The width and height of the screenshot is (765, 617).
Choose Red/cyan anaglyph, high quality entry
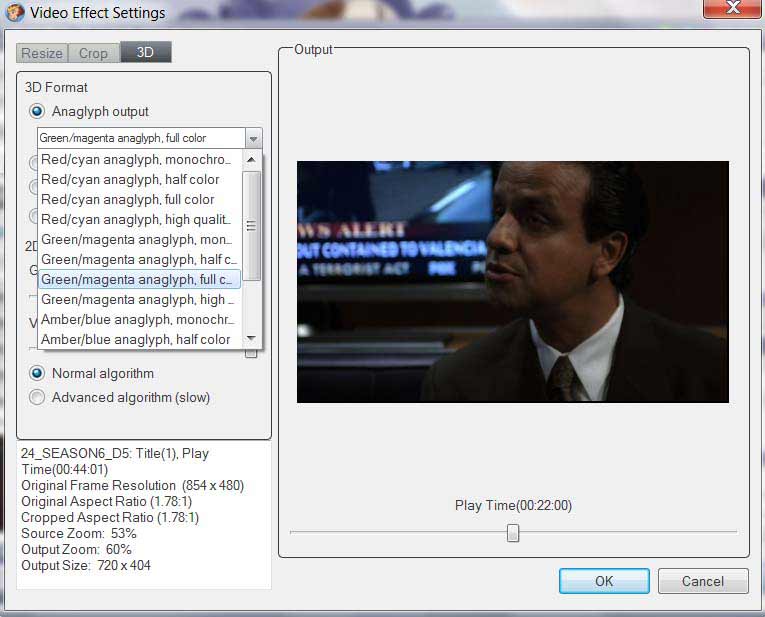(140, 219)
